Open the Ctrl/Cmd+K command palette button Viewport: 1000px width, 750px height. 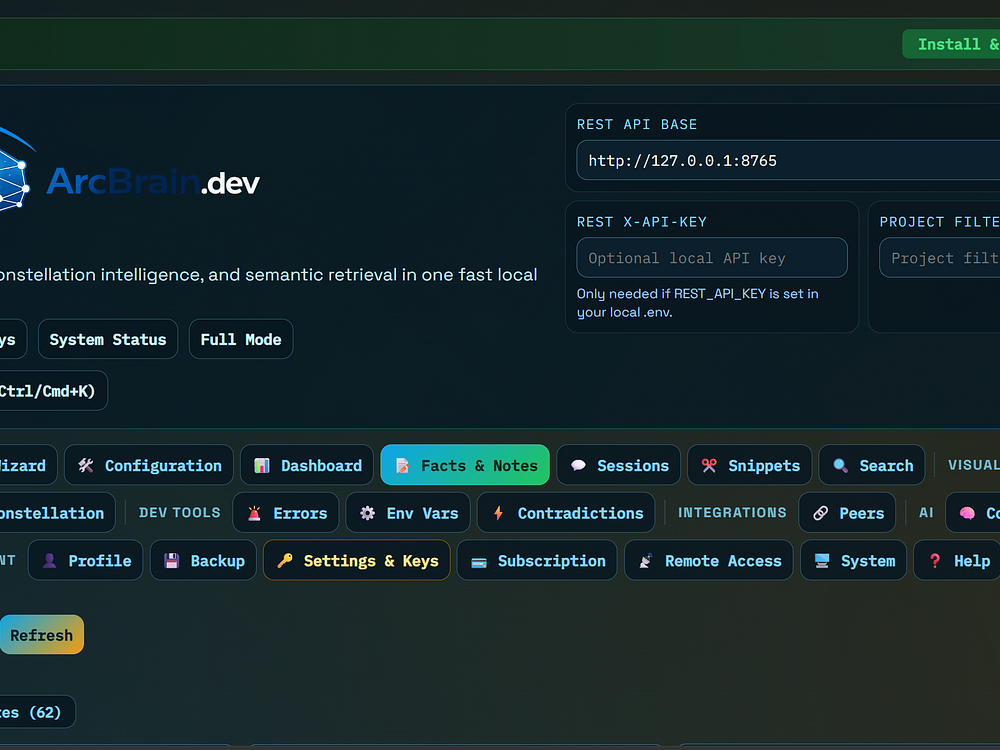click(x=54, y=390)
